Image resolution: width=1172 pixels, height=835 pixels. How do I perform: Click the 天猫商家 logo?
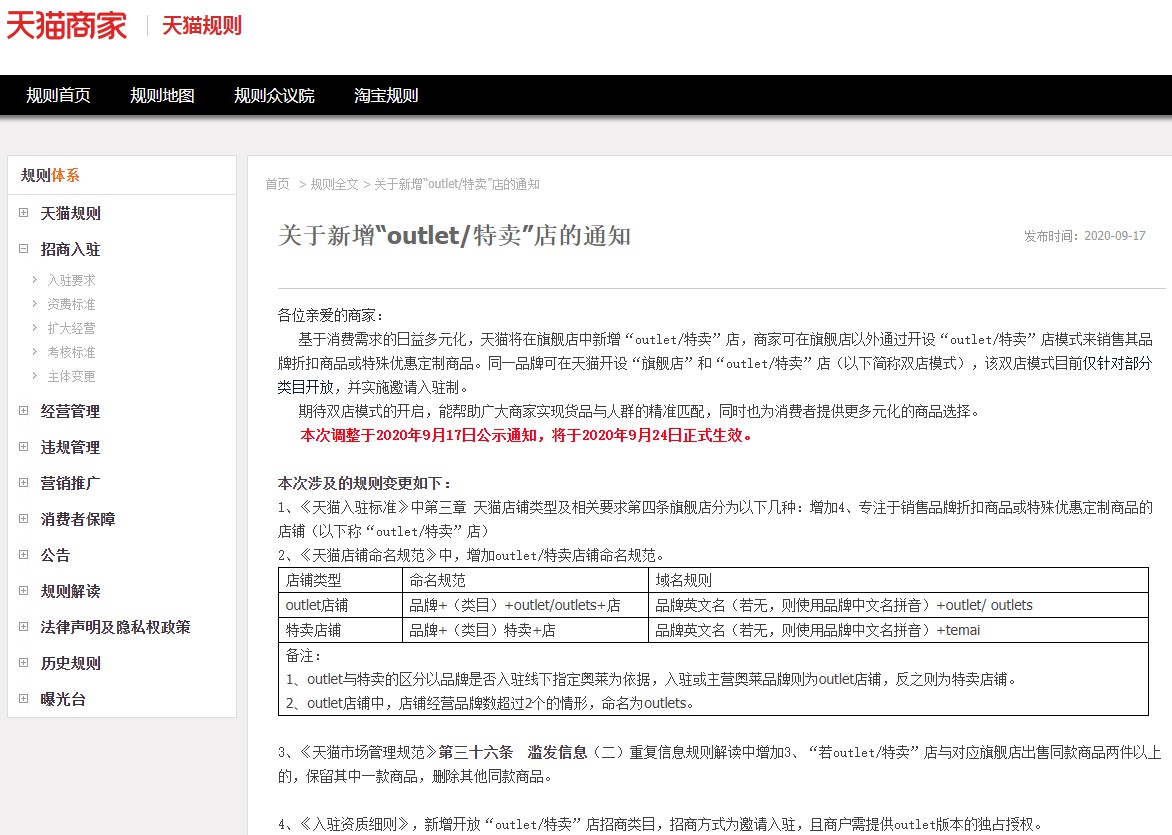[x=67, y=25]
